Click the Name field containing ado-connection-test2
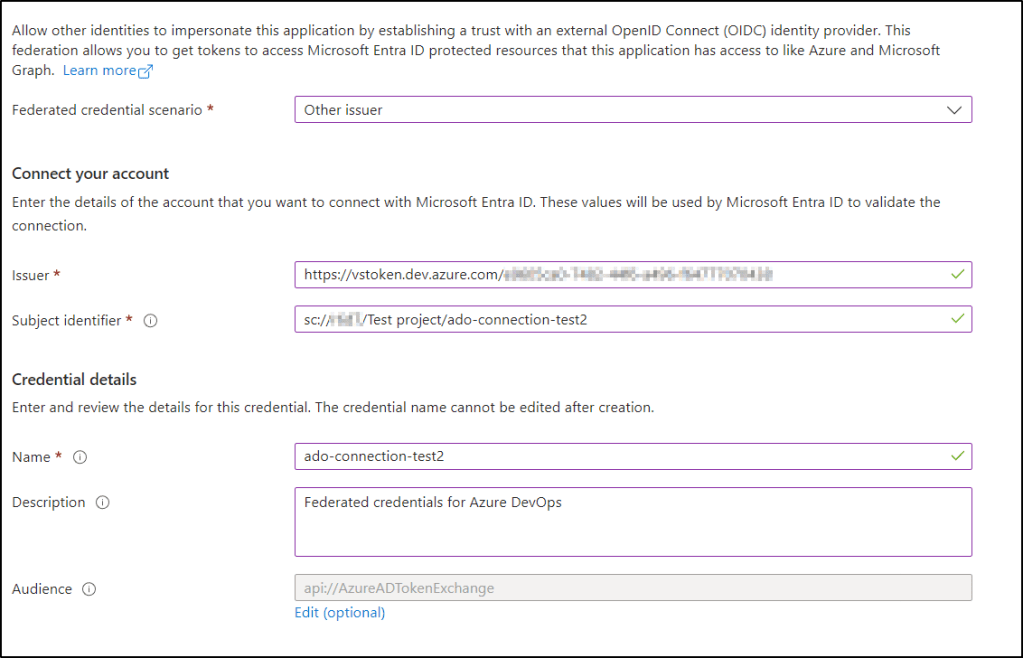The height and width of the screenshot is (658, 1023). tap(620, 457)
